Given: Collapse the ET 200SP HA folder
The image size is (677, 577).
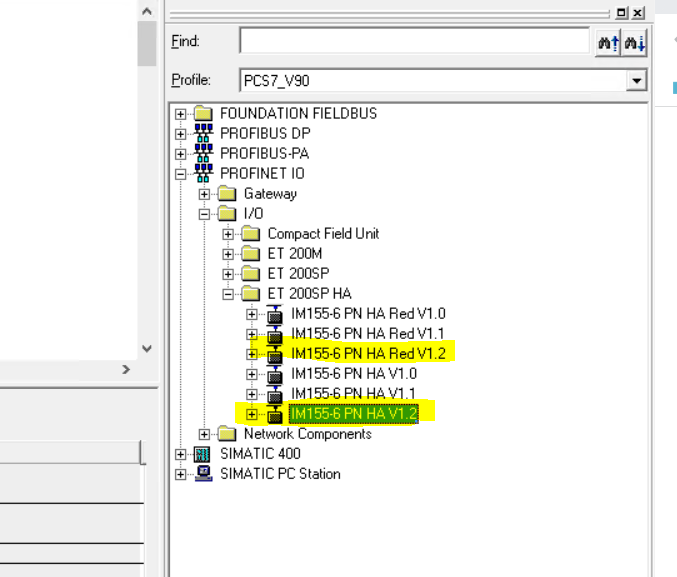Looking at the screenshot, I should point(228,294).
